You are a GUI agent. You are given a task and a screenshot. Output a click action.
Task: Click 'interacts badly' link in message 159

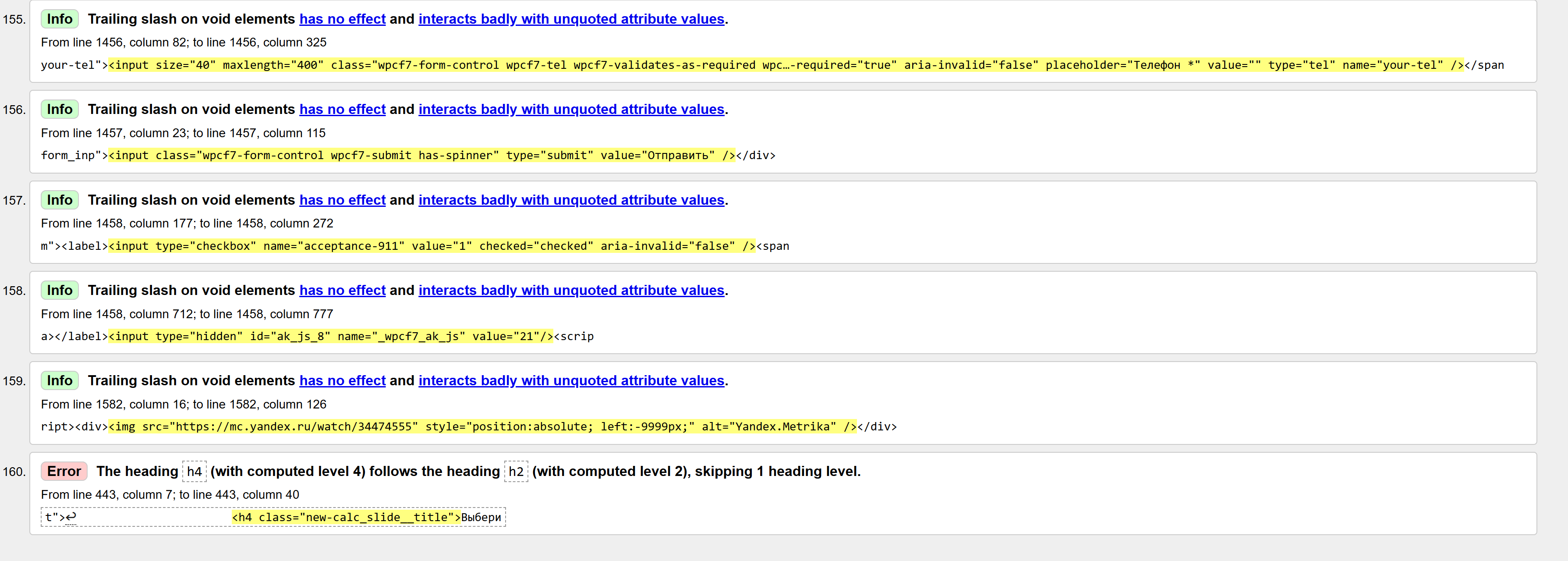tap(571, 381)
